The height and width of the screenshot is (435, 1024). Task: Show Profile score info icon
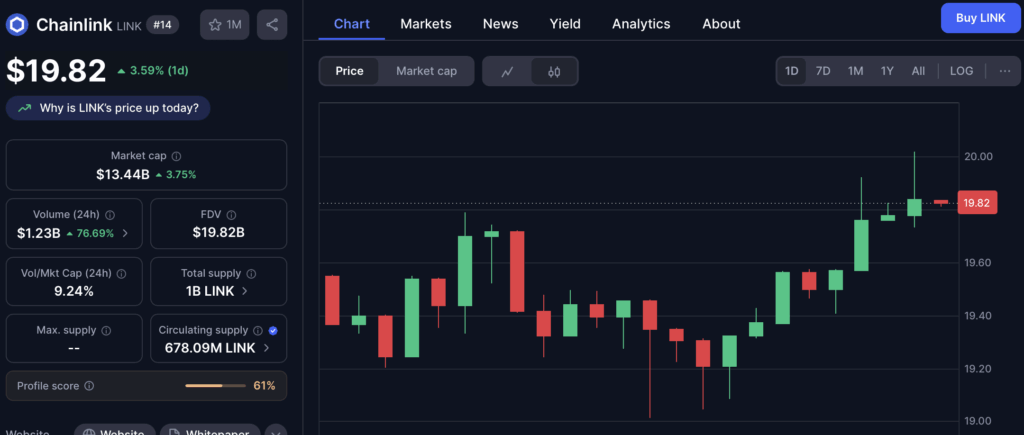(x=89, y=386)
